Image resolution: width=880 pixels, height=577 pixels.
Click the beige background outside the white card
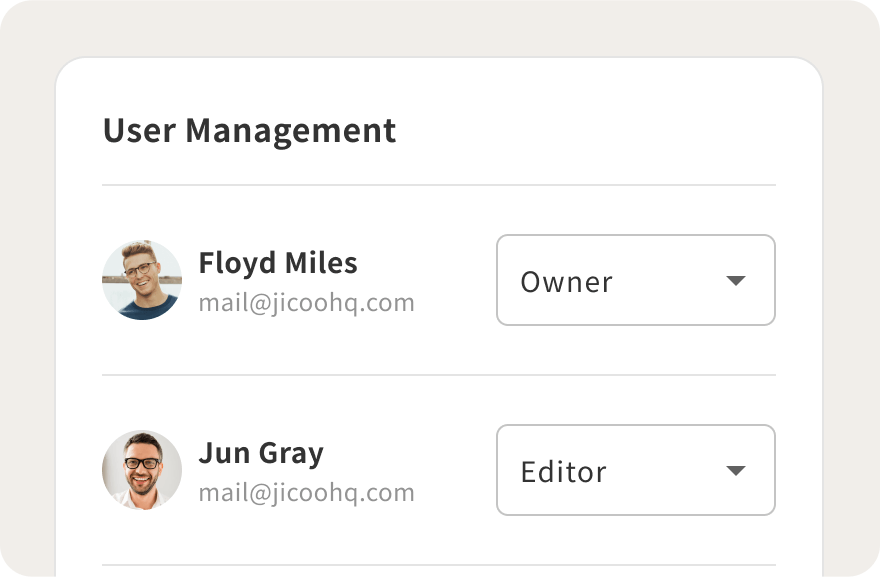tap(28, 300)
